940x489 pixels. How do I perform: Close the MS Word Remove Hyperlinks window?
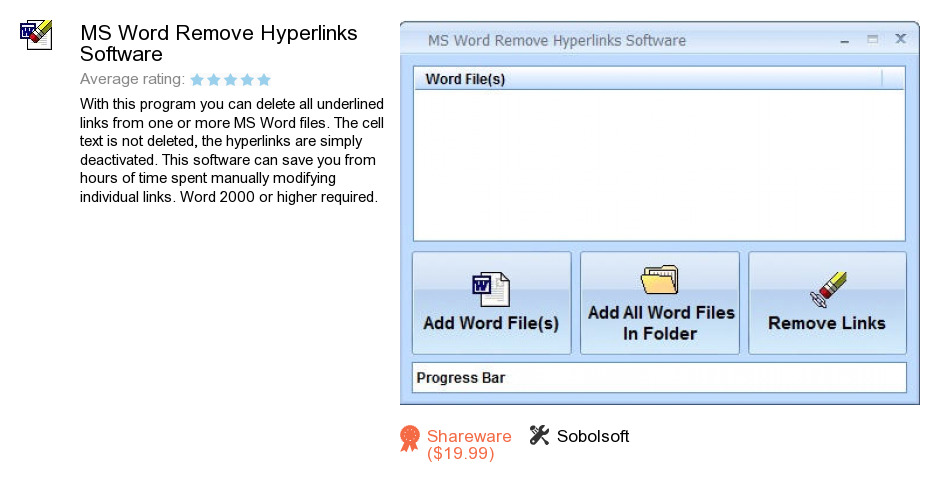900,39
